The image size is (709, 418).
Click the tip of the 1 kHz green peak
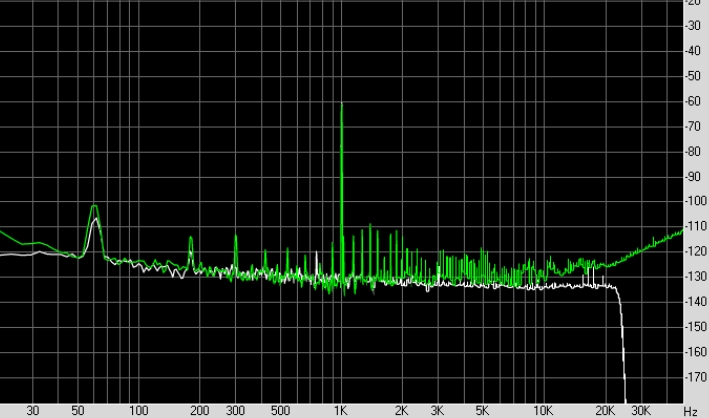341,104
